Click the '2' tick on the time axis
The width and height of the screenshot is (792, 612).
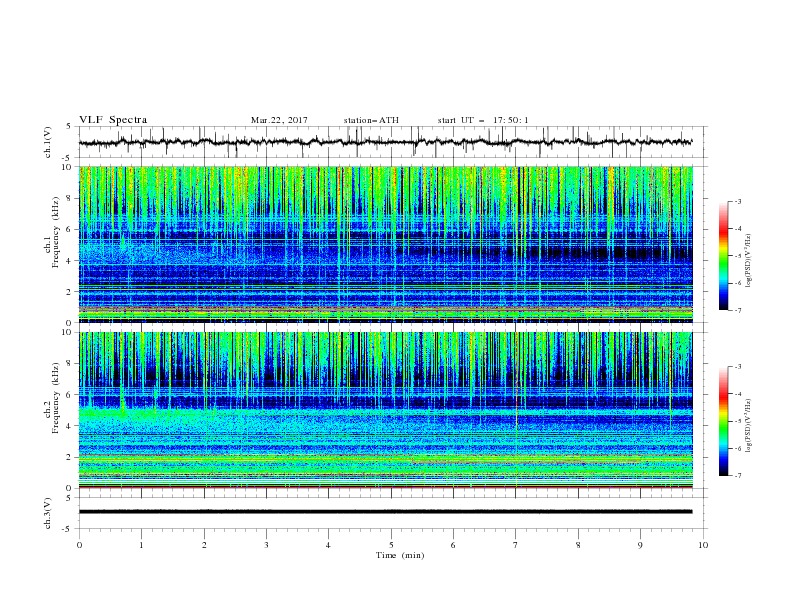tap(204, 545)
